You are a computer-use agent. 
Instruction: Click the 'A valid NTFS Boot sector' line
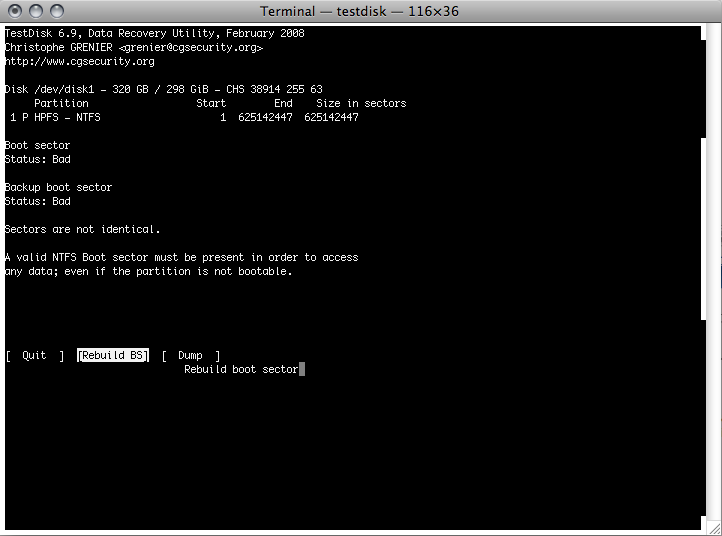pos(181,257)
